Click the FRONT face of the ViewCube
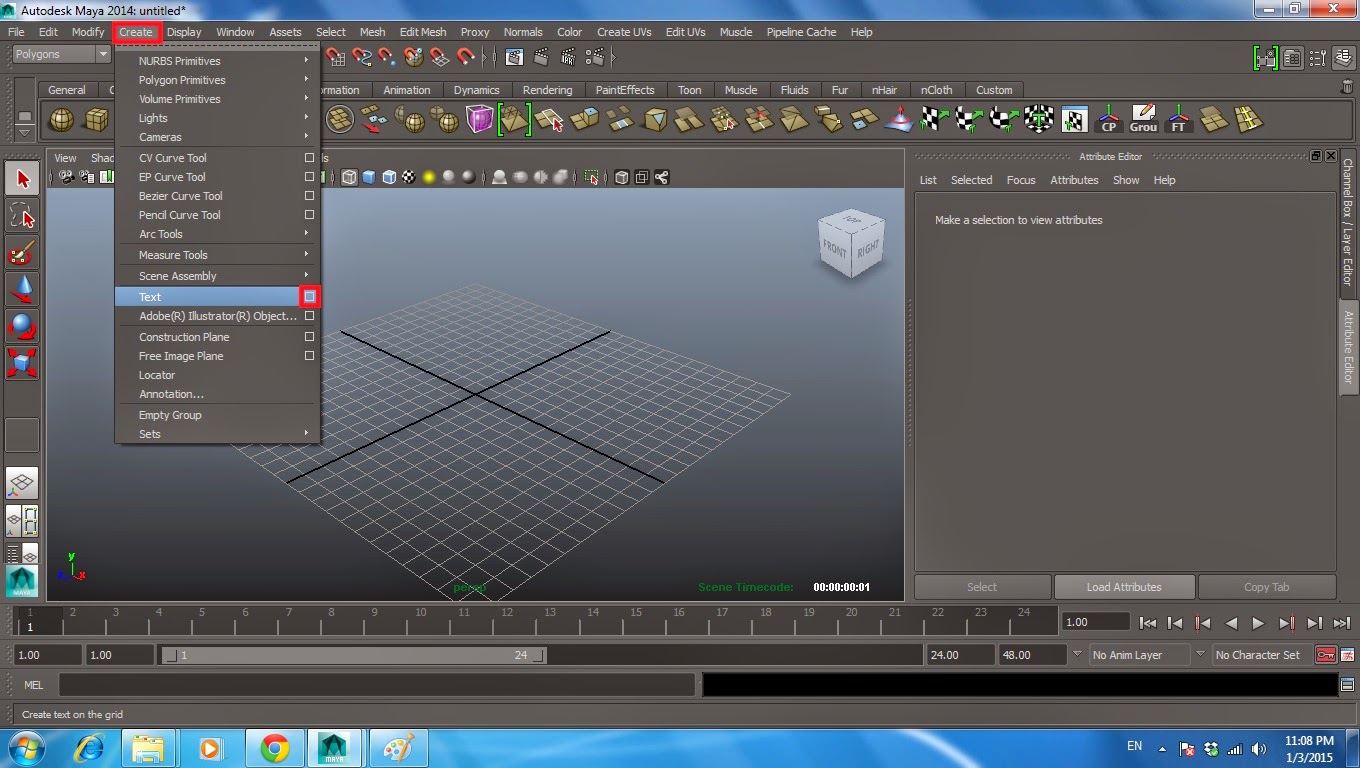 coord(834,247)
